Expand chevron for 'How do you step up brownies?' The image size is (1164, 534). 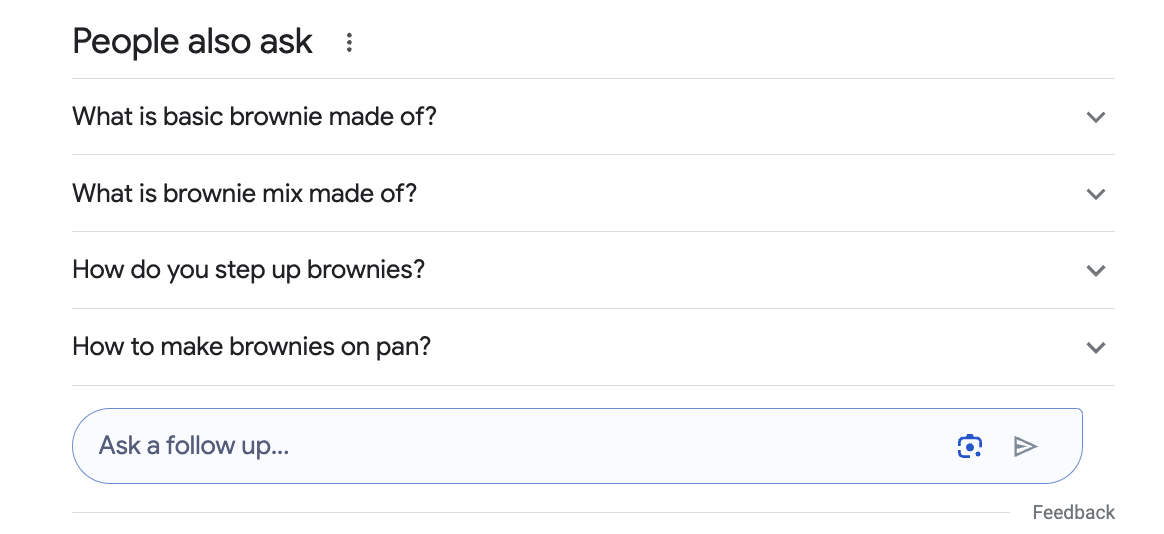point(1096,270)
